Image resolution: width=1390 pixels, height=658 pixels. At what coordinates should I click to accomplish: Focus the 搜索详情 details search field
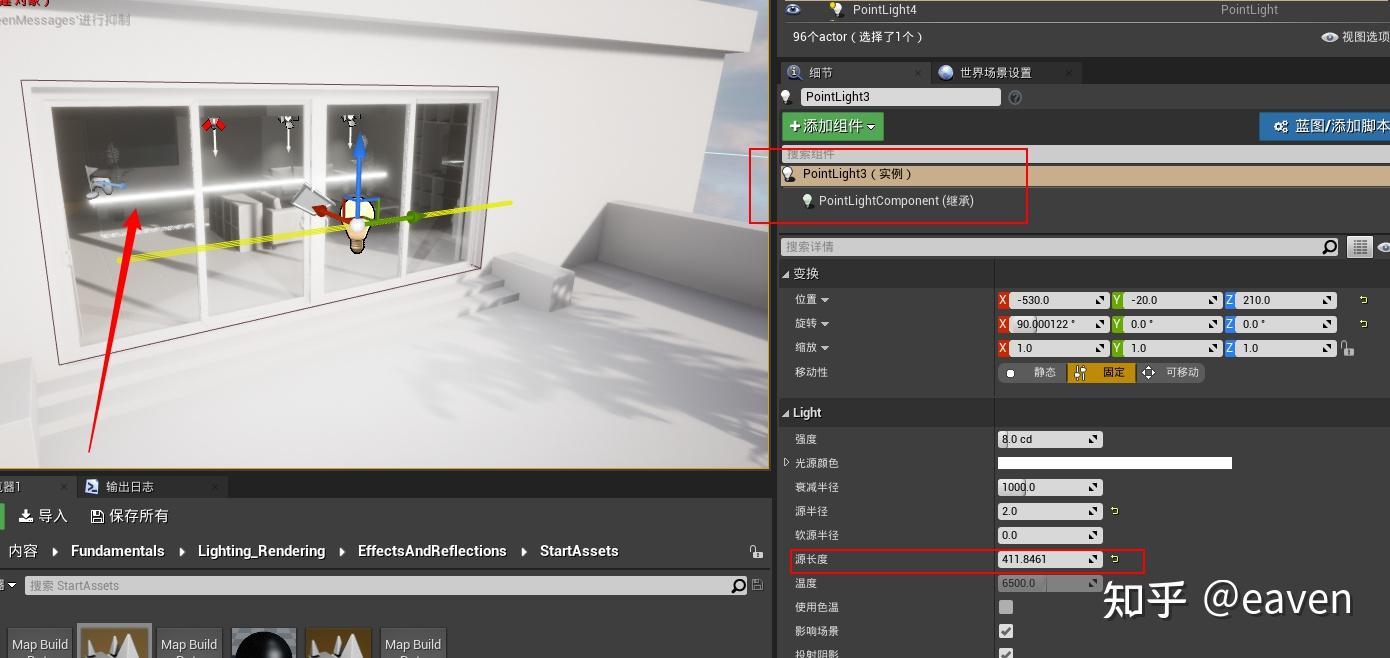[x=1050, y=246]
